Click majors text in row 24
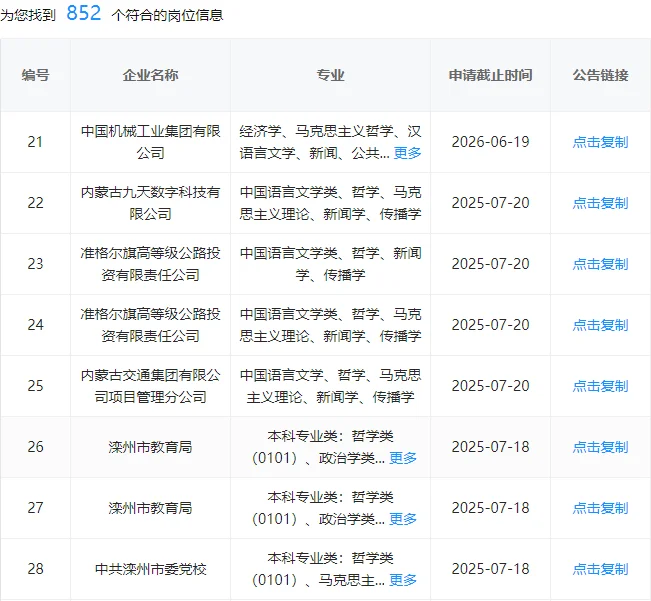Image resolution: width=651 pixels, height=601 pixels. [x=330, y=325]
